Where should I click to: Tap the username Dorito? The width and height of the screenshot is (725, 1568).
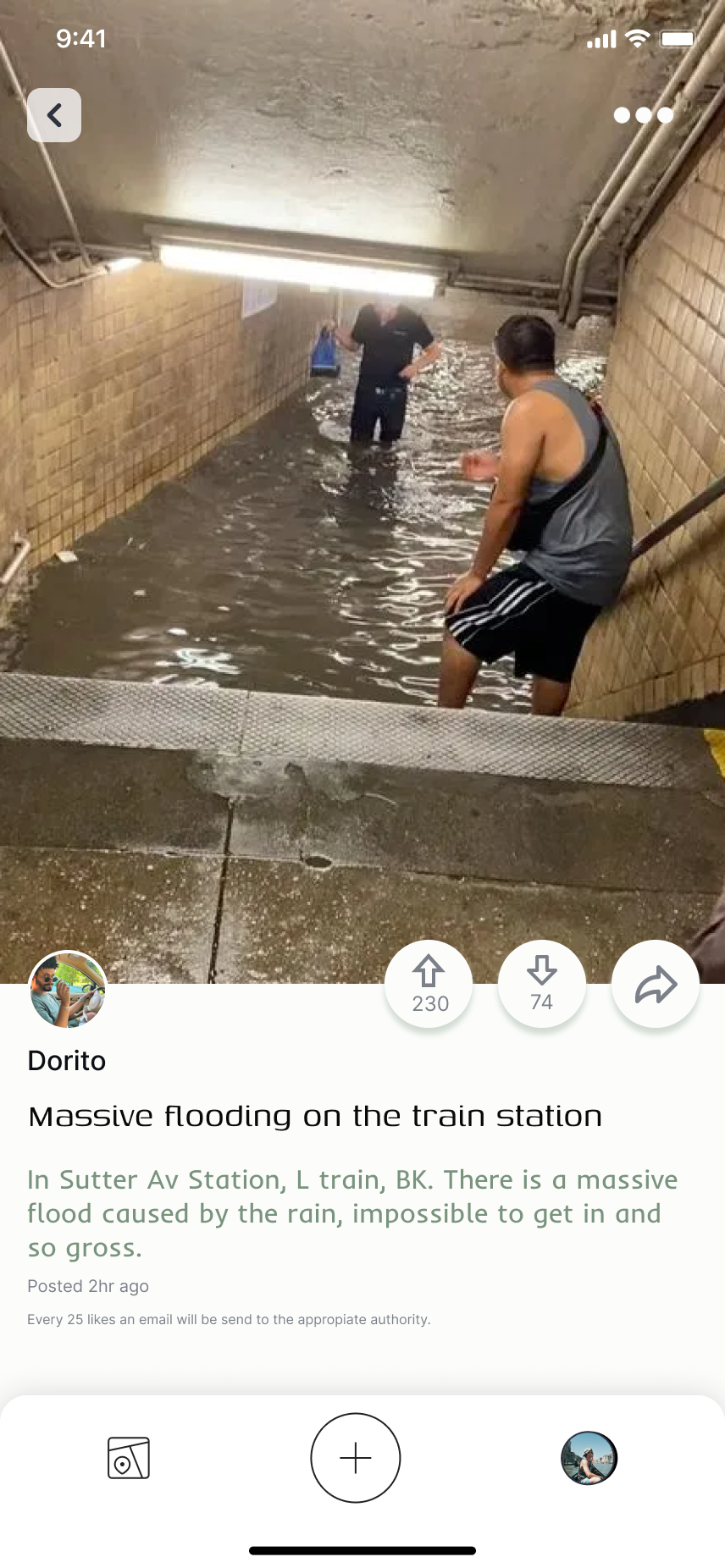pos(67,1061)
